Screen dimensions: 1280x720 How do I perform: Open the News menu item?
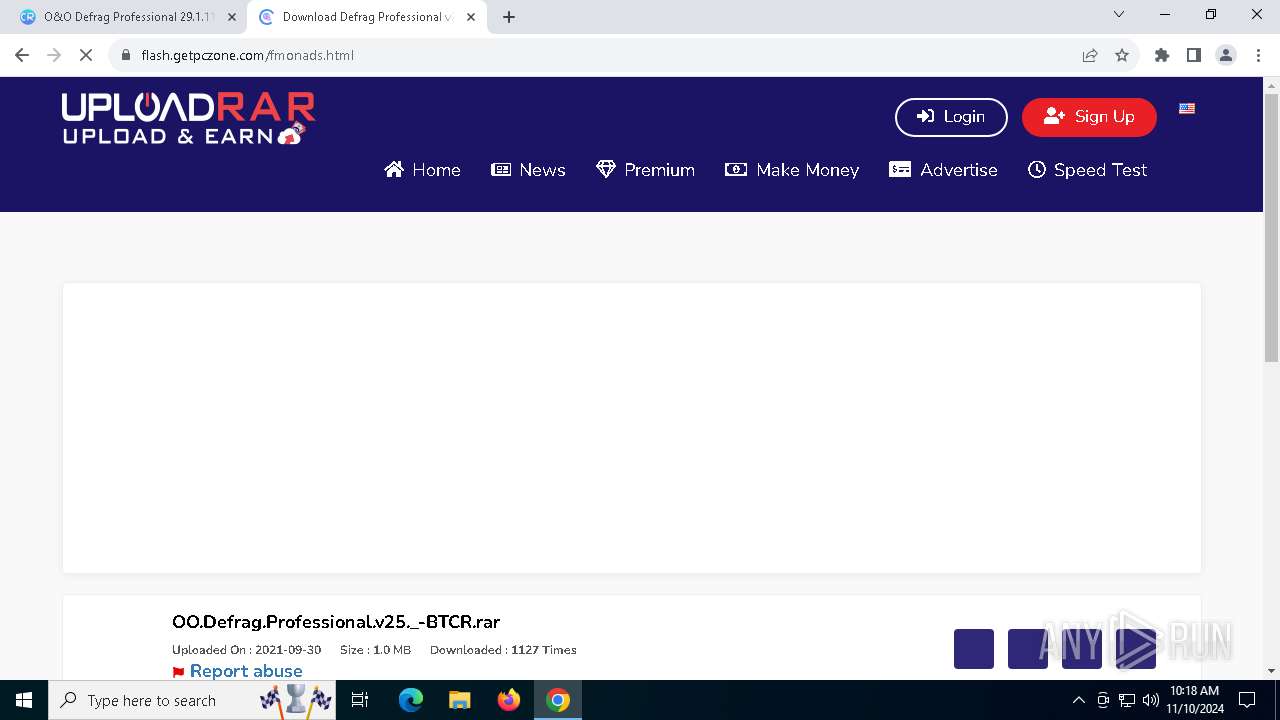pyautogui.click(x=528, y=170)
